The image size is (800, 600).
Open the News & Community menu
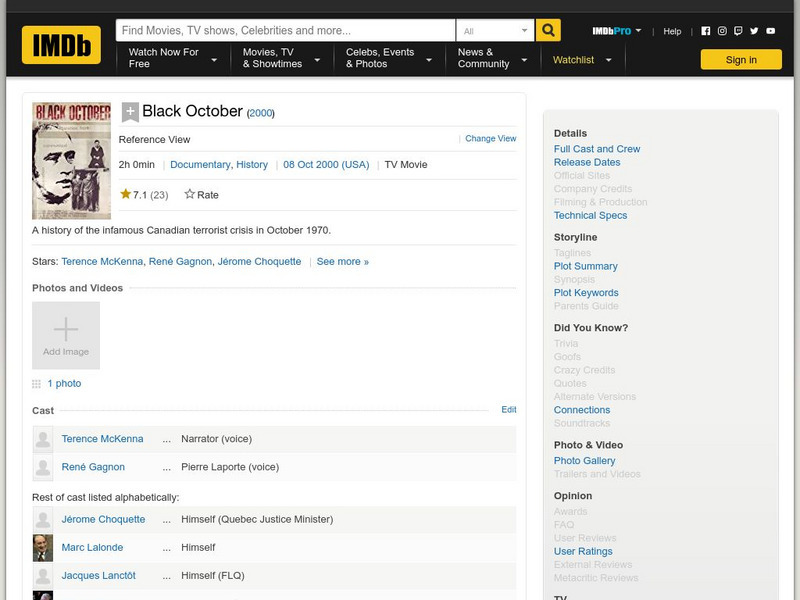tap(486, 59)
